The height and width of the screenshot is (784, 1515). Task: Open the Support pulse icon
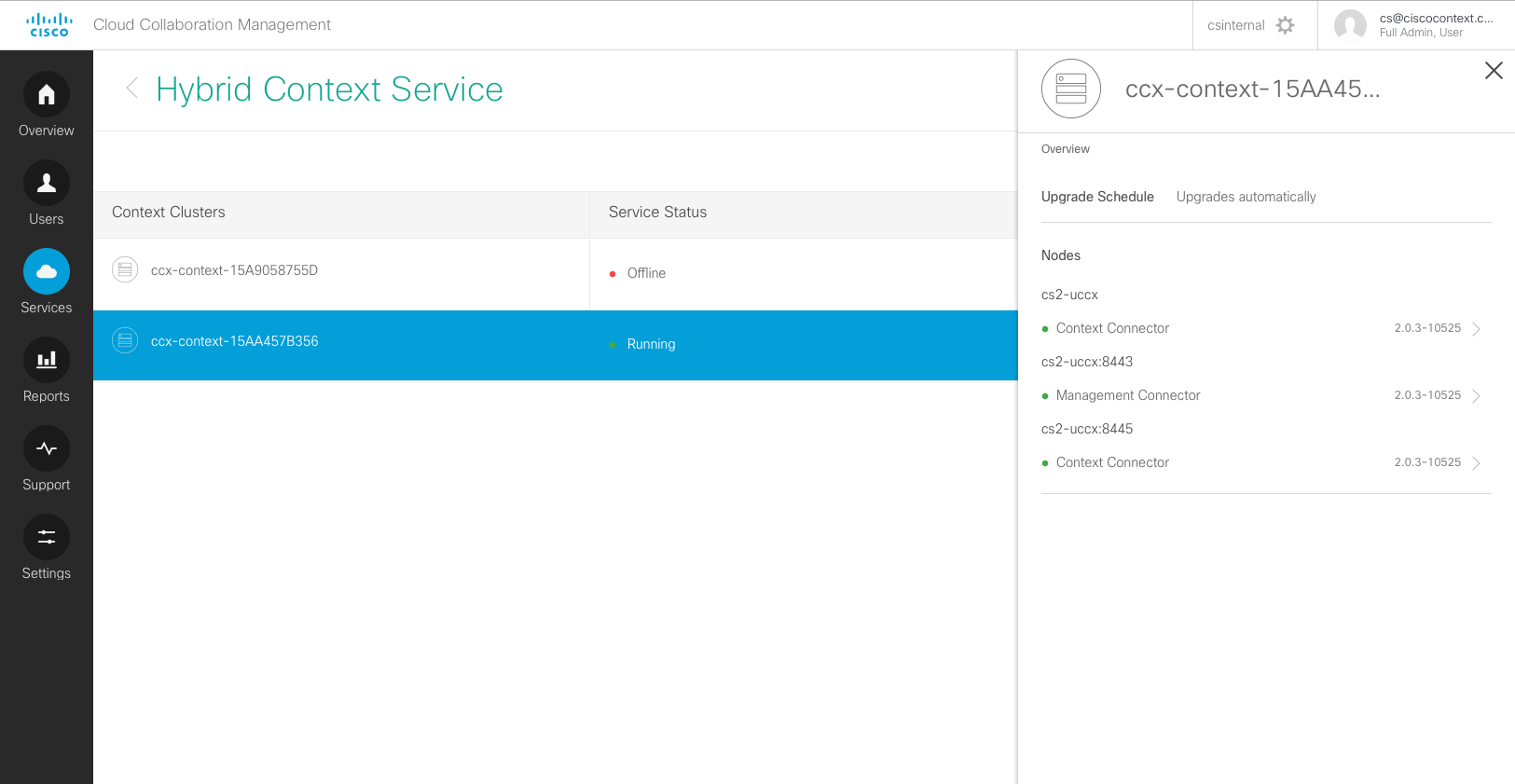point(47,448)
